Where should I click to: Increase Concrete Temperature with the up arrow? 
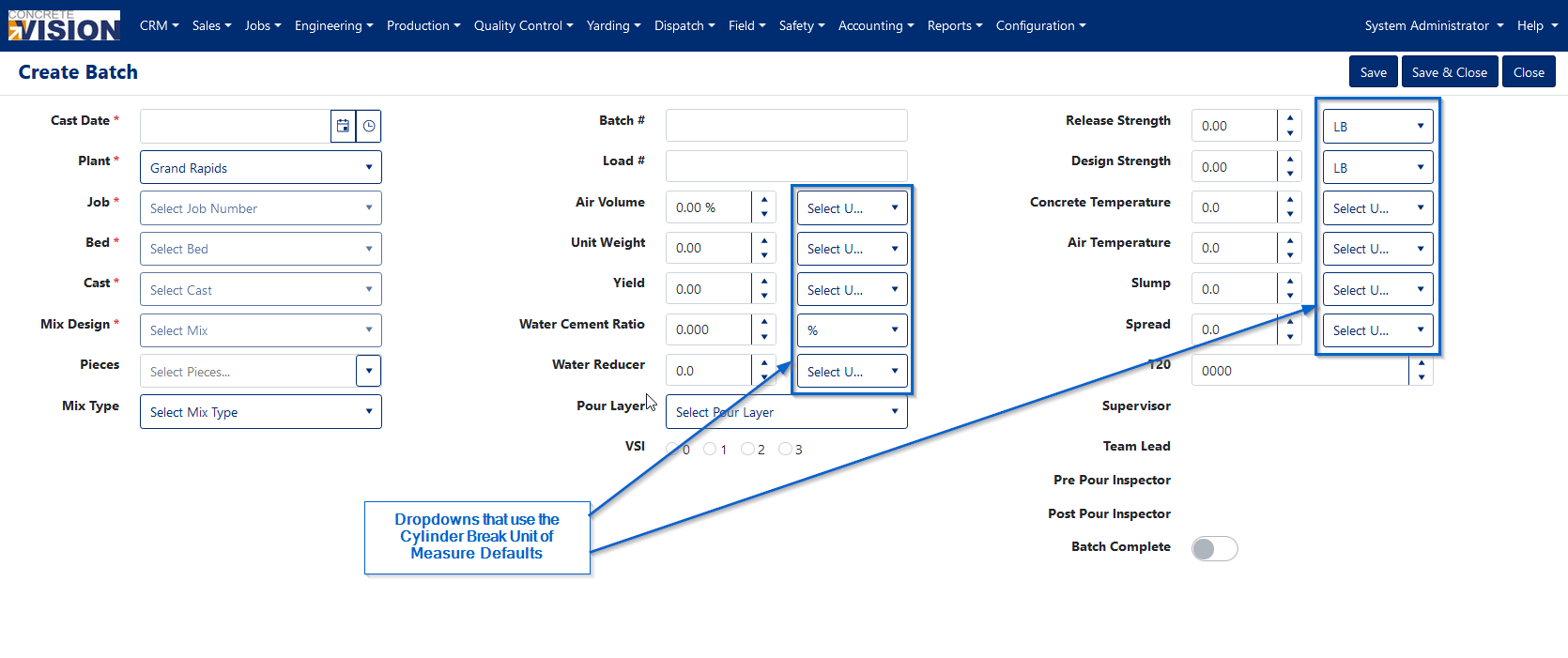coord(1290,199)
